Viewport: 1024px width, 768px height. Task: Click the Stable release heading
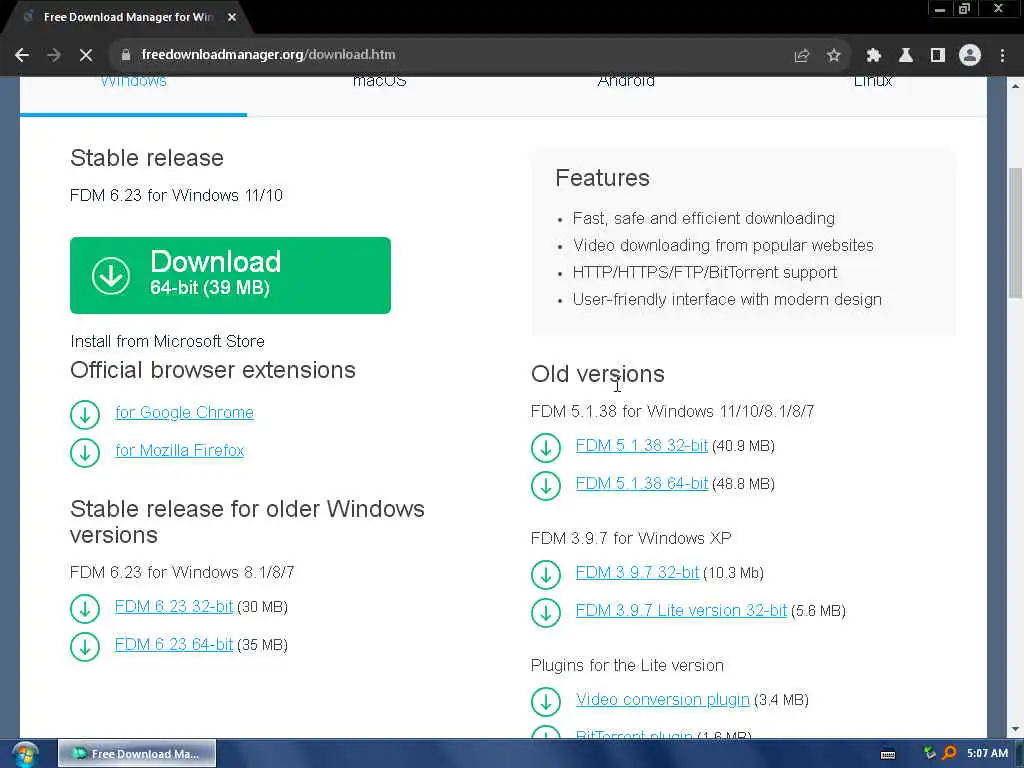pyautogui.click(x=147, y=158)
